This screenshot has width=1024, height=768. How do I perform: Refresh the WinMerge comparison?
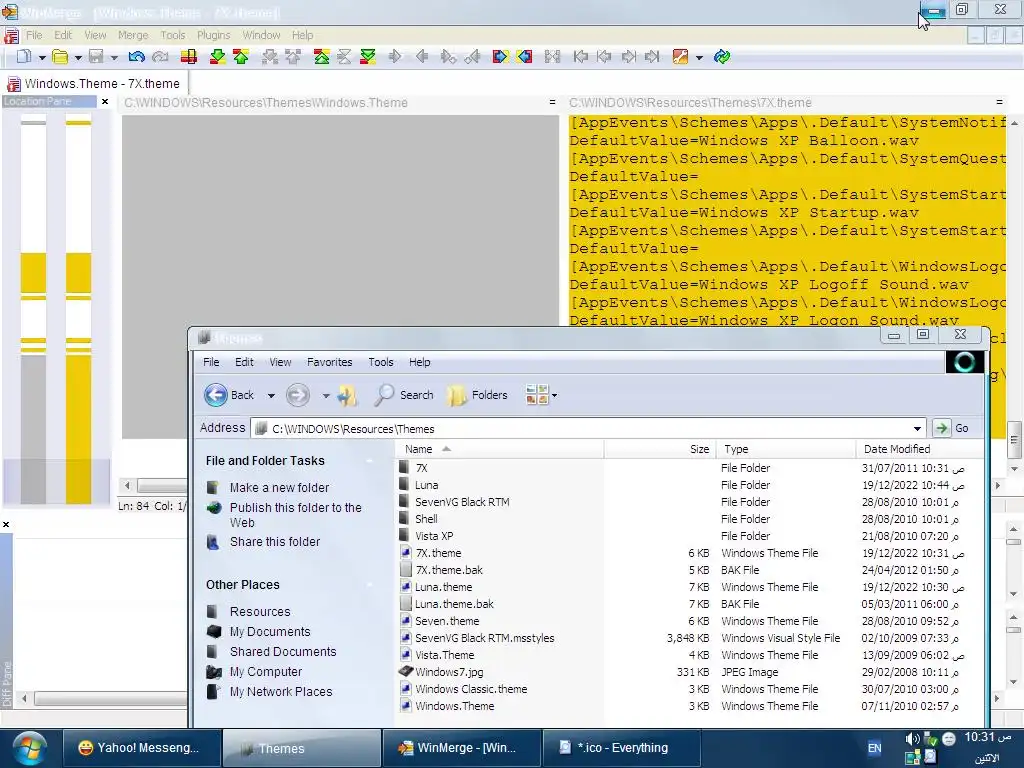pyautogui.click(x=722, y=57)
